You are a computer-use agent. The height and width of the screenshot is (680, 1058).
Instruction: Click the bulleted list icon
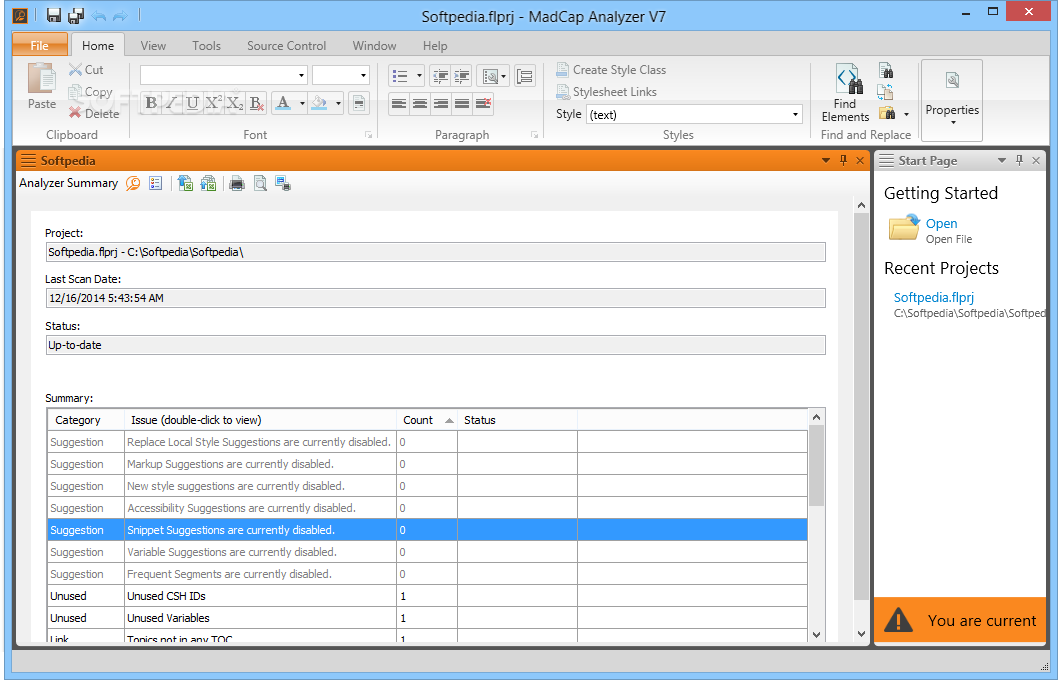tap(401, 76)
